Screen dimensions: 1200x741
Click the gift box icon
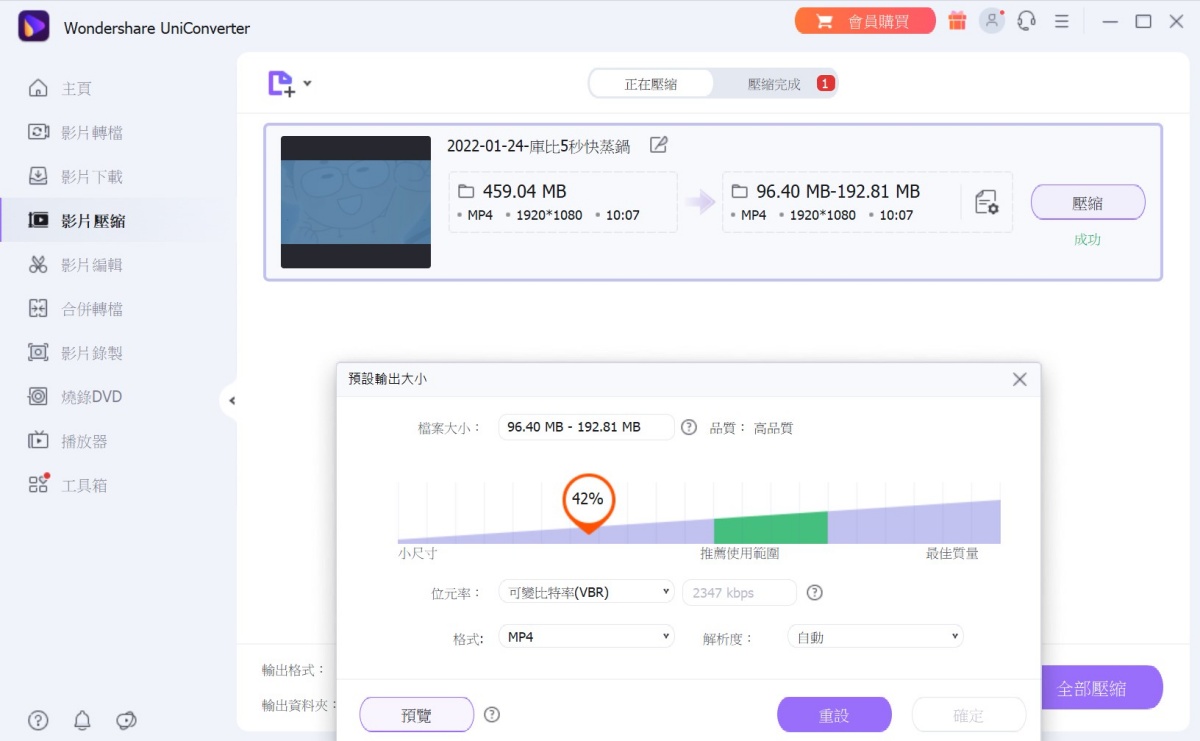(957, 21)
